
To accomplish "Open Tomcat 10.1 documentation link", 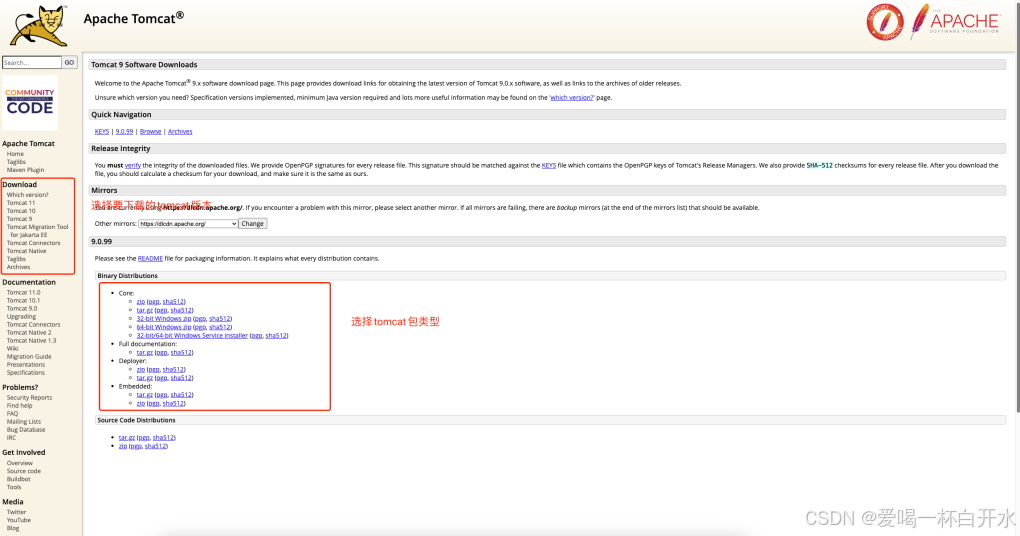I will [x=23, y=301].
